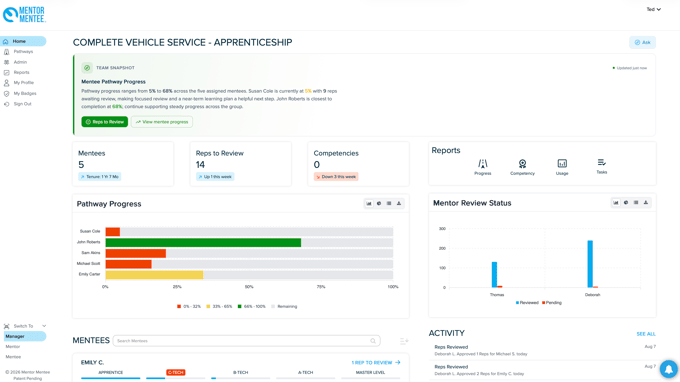Viewport: 680px width, 382px height.
Task: Click the search magnifier icon
Action: click(x=373, y=341)
